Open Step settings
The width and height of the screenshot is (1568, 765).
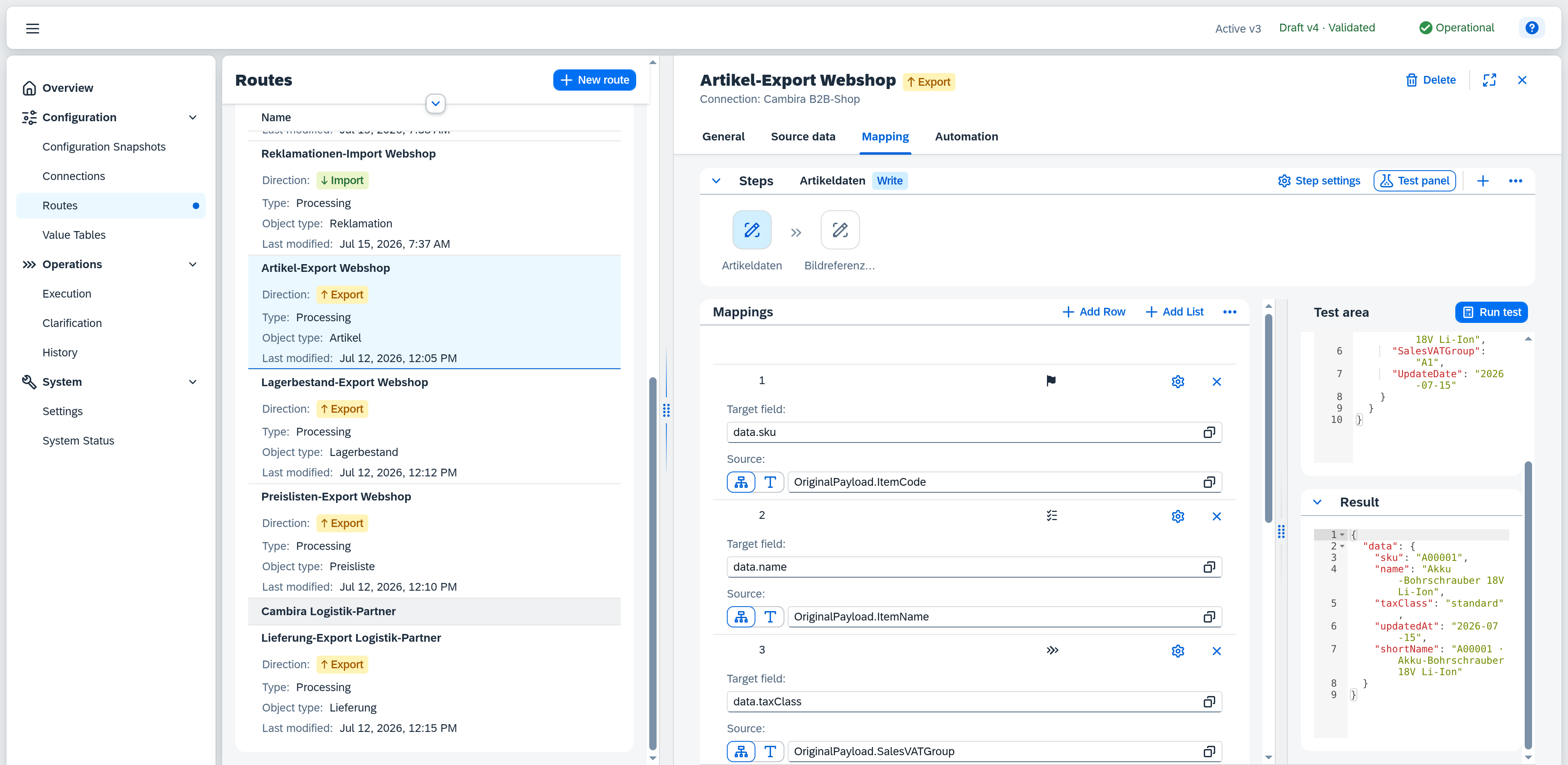click(1319, 181)
